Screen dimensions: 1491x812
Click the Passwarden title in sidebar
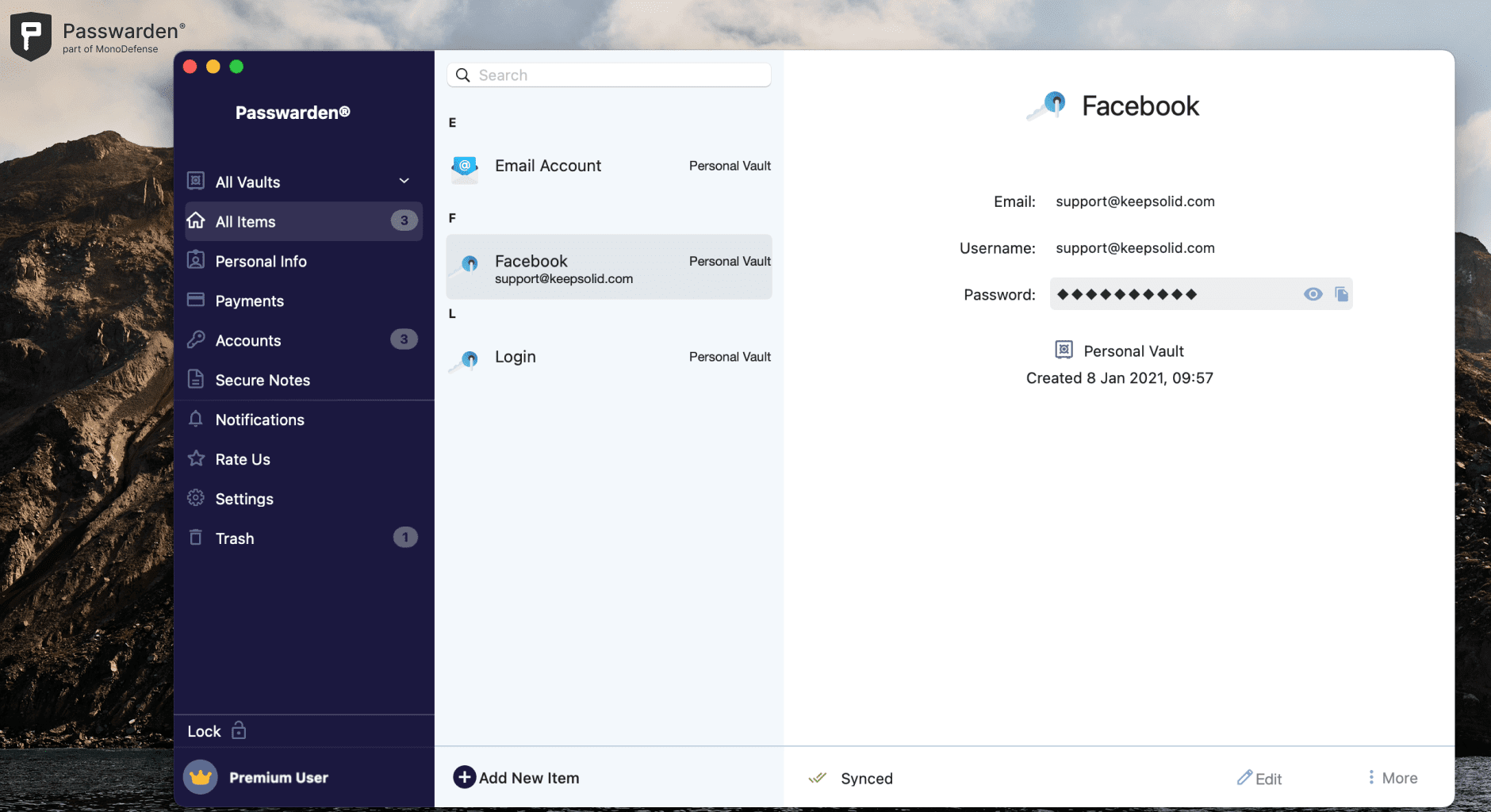[293, 113]
